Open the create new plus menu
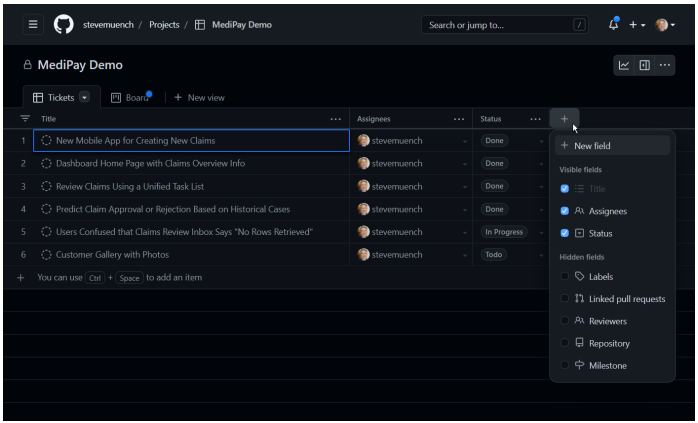The image size is (698, 423). [x=637, y=25]
